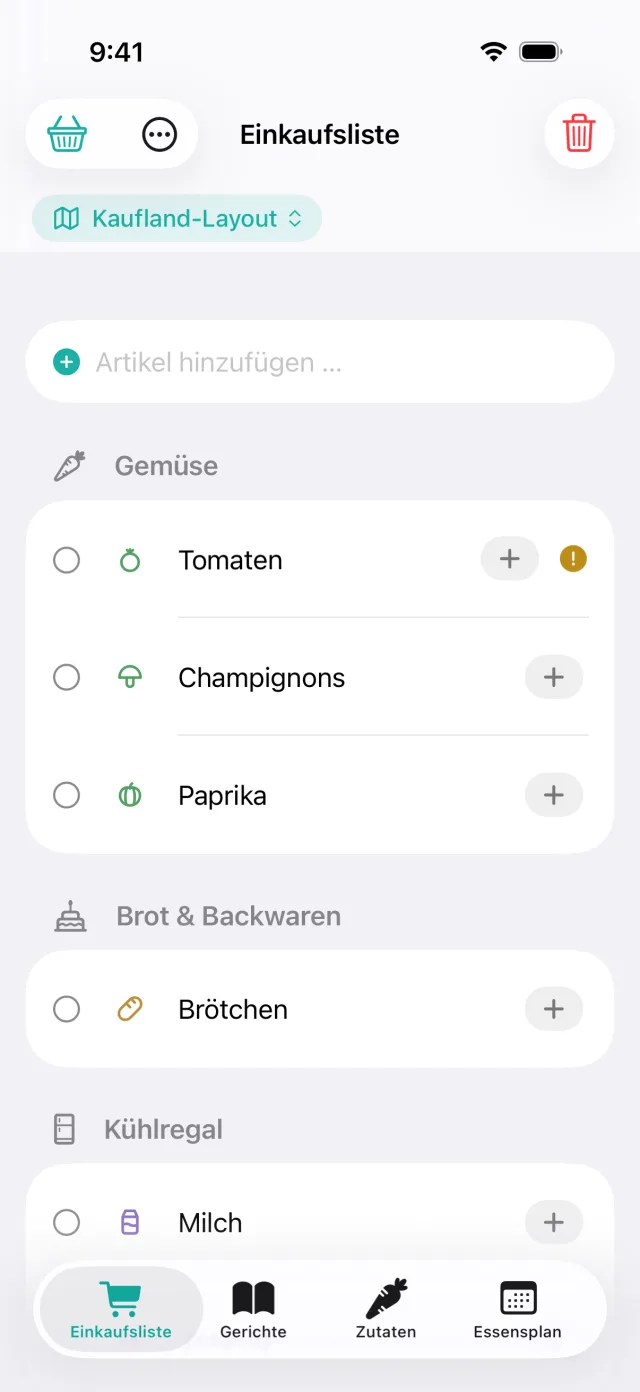Expand plus button on Milch row
Screen dimensions: 640x1392
click(554, 1222)
